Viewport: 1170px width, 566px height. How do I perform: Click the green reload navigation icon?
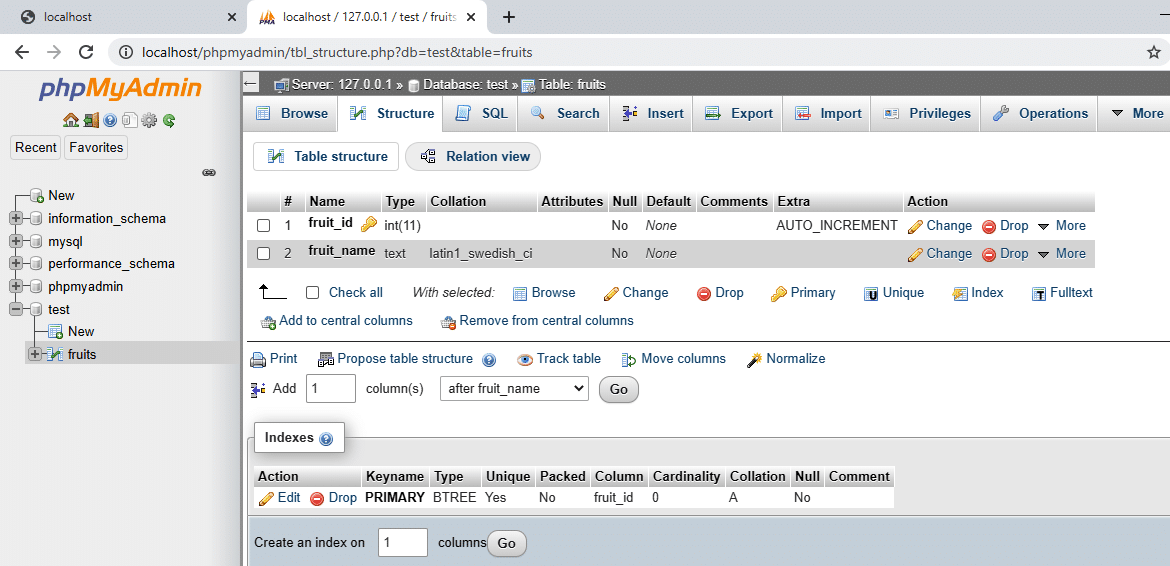tap(169, 120)
